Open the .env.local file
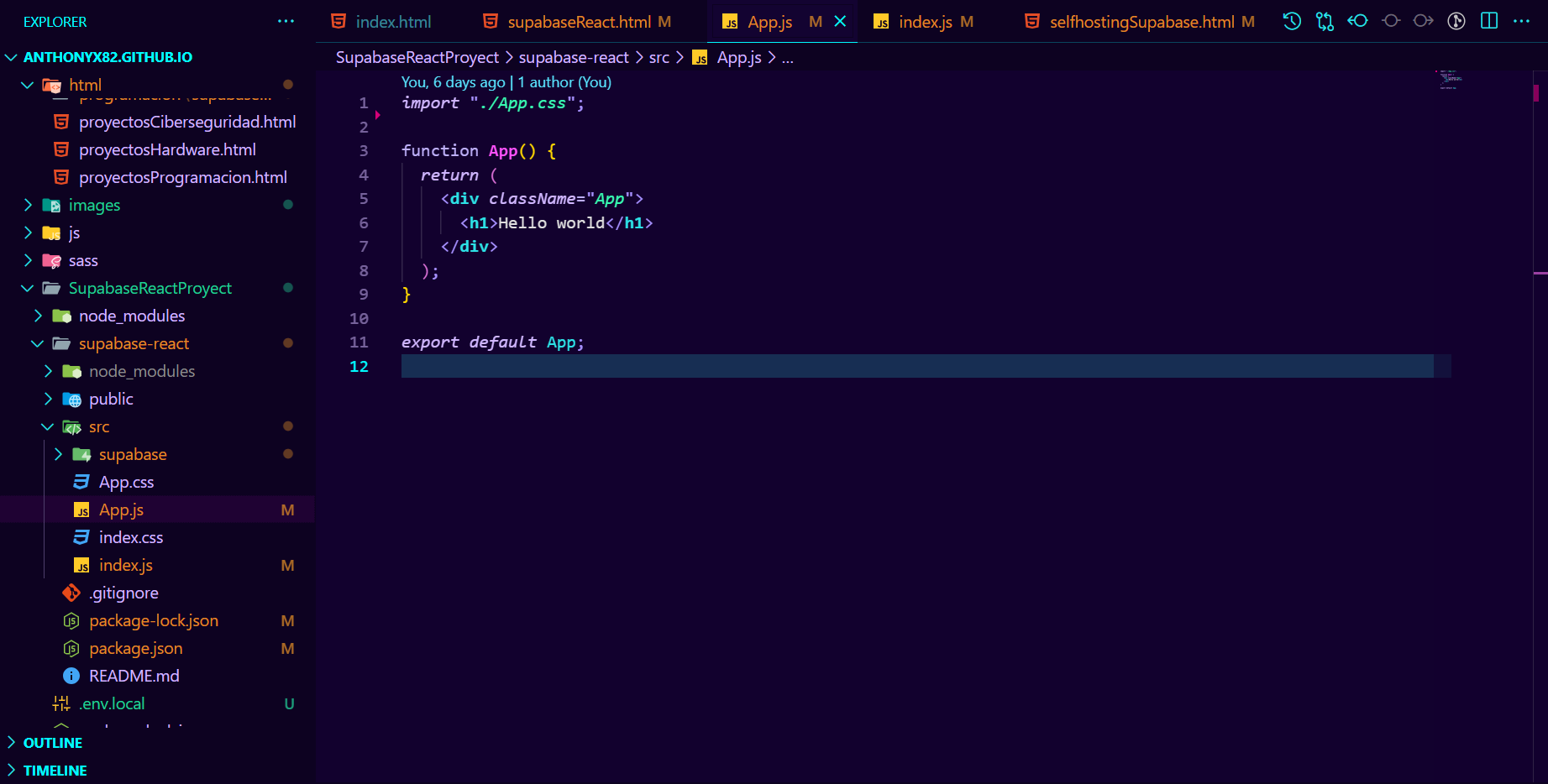The image size is (1548, 784). click(x=112, y=703)
